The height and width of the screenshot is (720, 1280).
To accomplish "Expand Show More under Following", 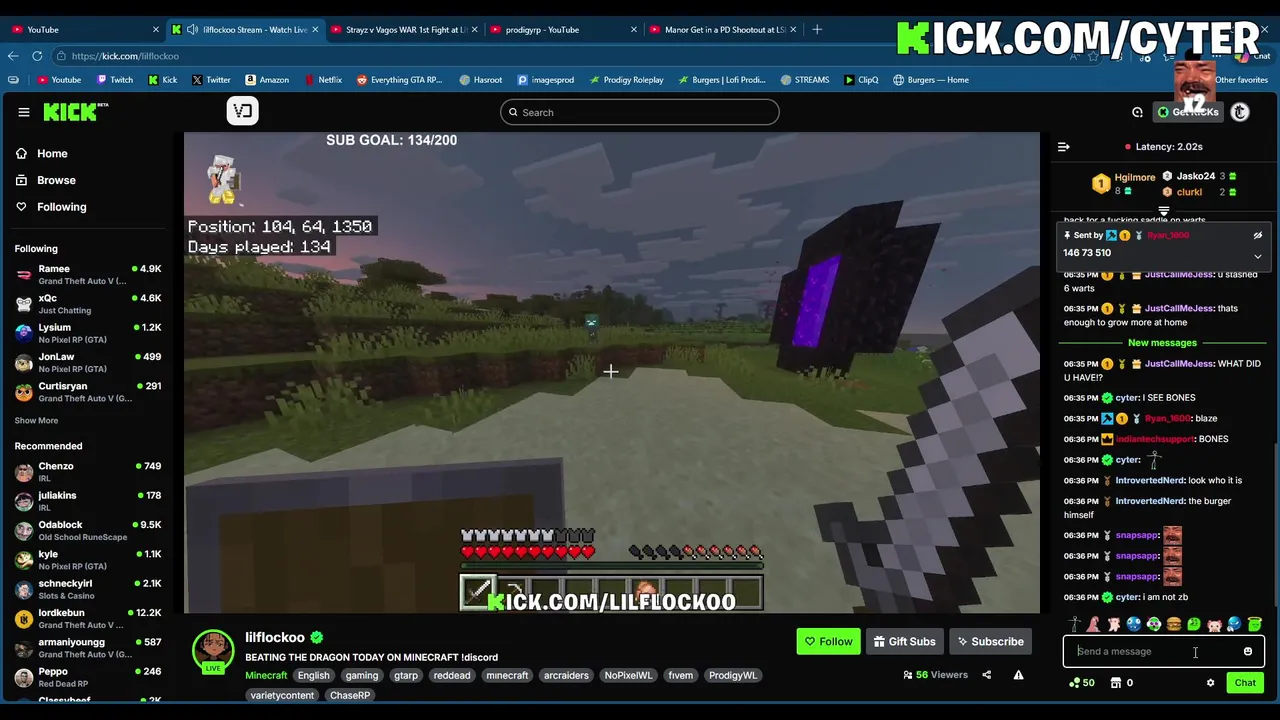I will pyautogui.click(x=36, y=421).
